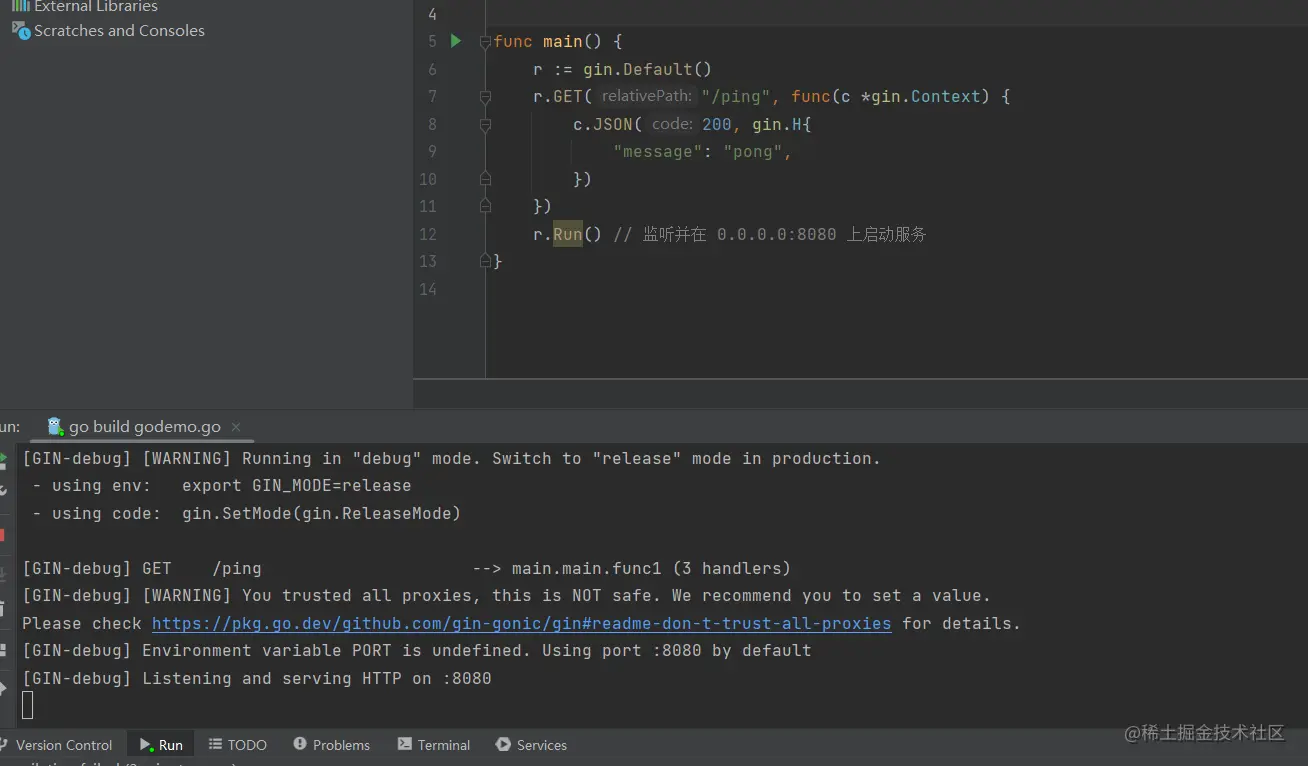
Task: Show the Problems tool window
Action: 331,745
